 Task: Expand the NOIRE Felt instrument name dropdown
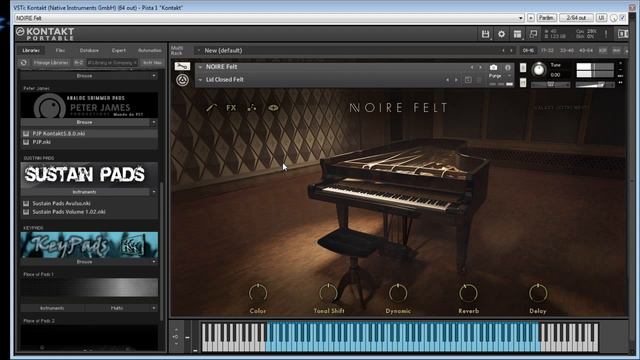(200, 67)
